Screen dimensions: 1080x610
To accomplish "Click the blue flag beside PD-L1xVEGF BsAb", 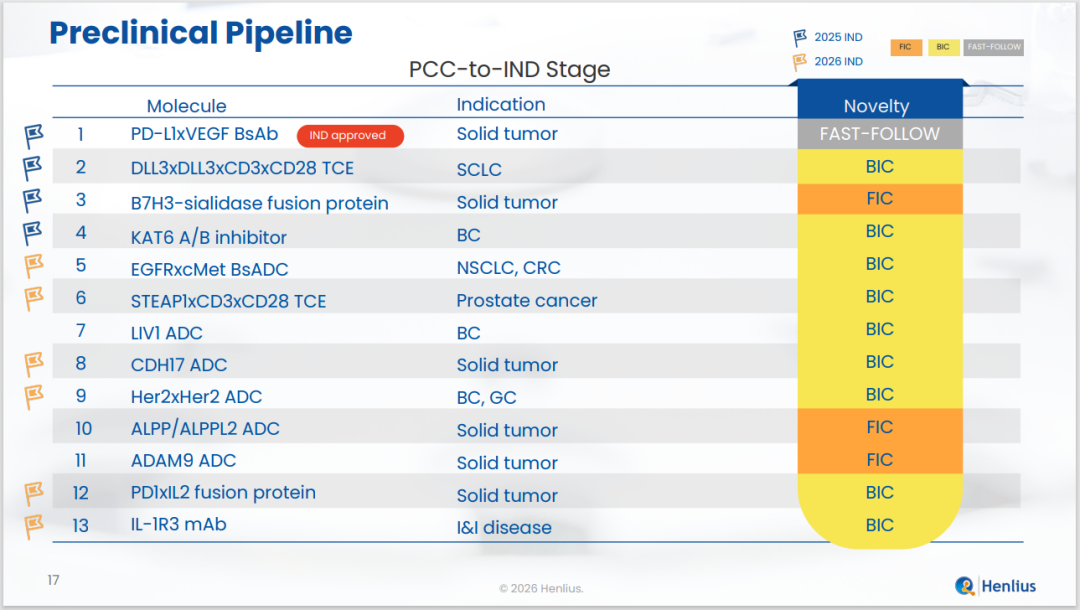I will point(34,137).
